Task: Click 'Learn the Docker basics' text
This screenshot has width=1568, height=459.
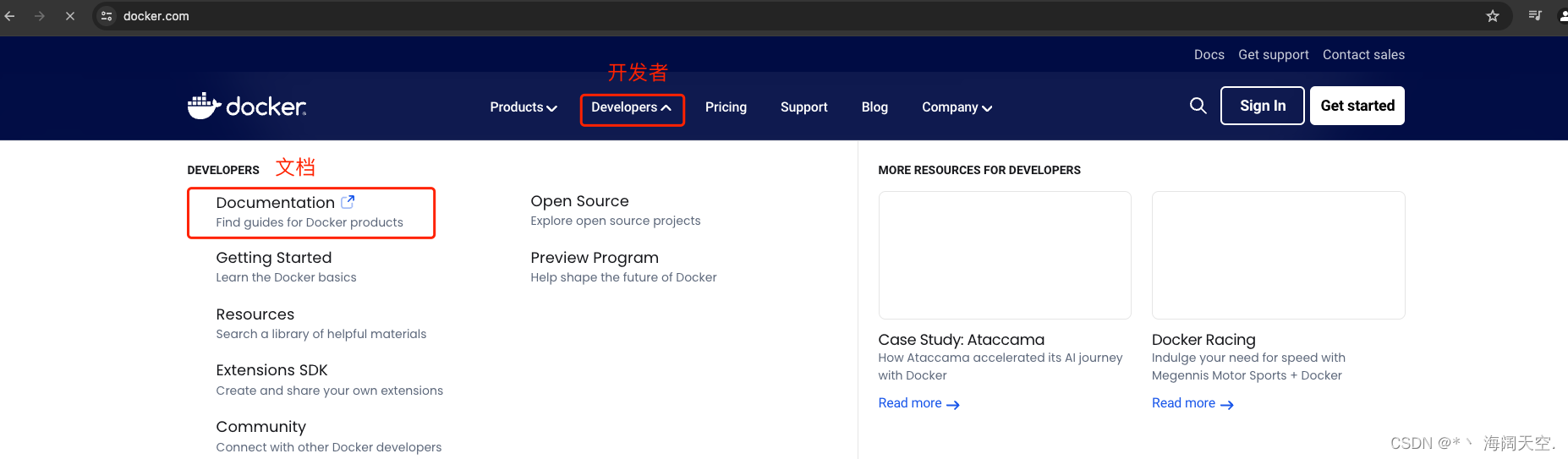Action: 286,277
